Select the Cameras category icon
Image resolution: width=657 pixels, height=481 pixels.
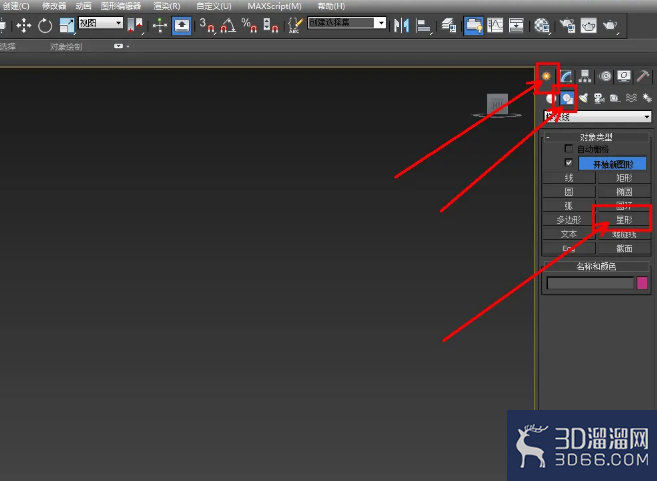(599, 98)
